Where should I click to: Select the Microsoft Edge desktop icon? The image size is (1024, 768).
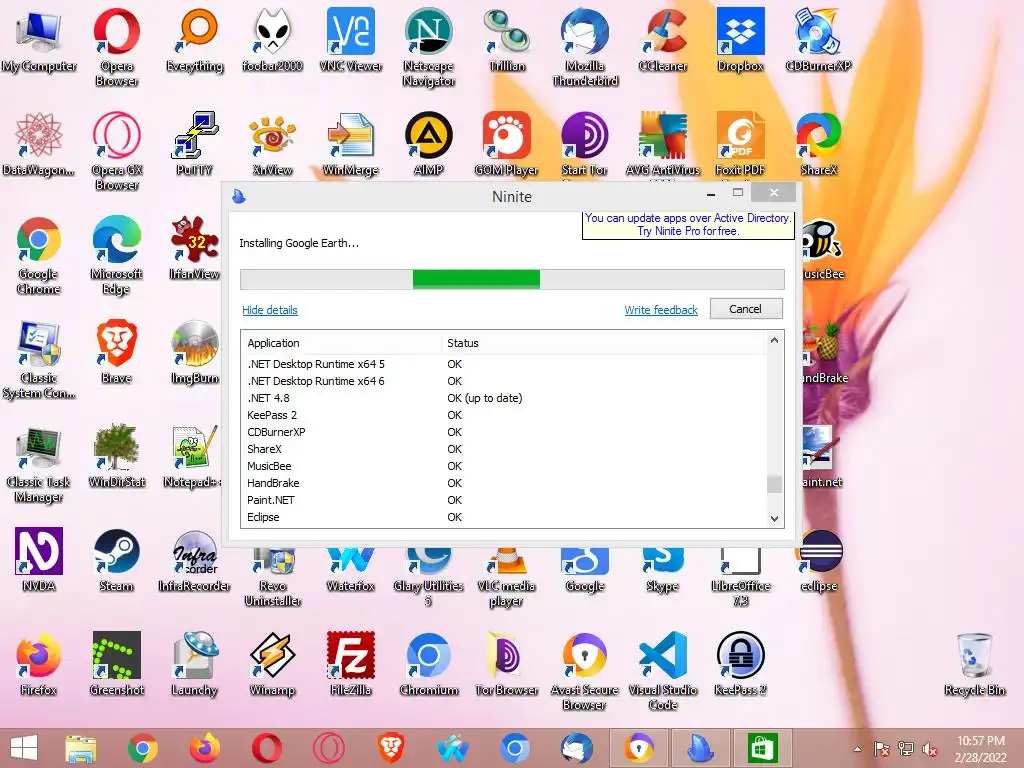116,255
